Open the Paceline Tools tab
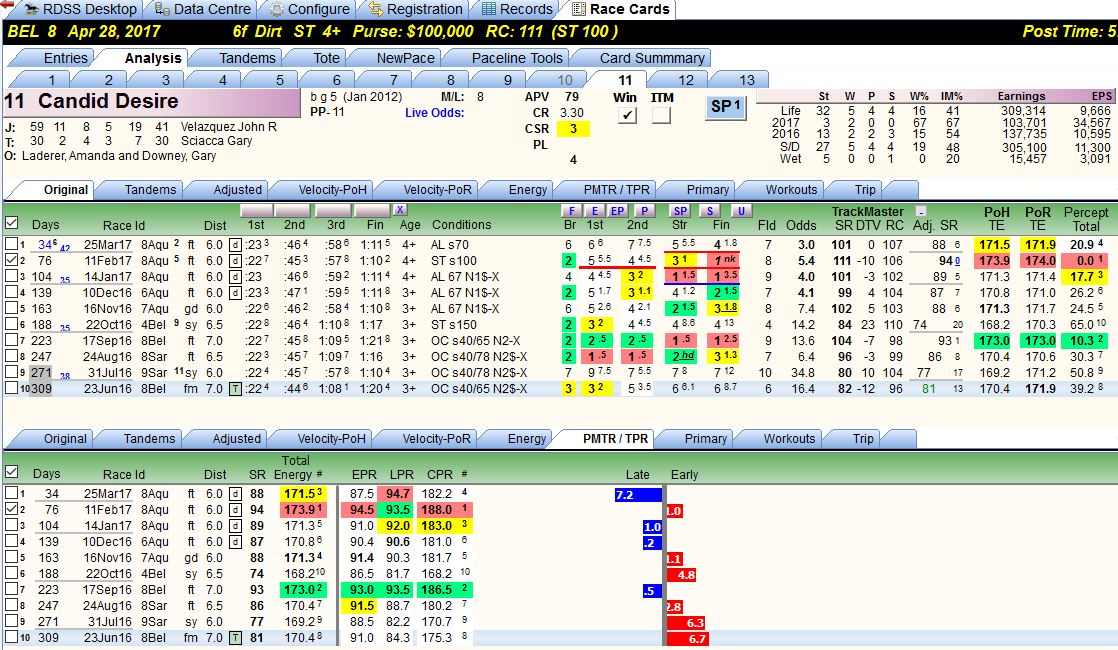The width and height of the screenshot is (1118, 650). pos(517,58)
